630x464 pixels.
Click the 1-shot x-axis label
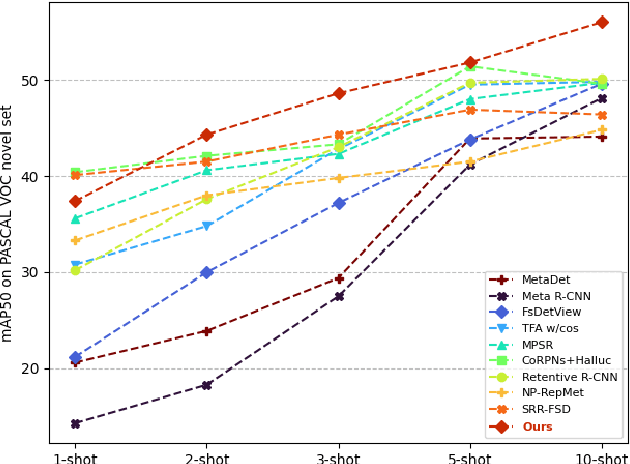75,458
